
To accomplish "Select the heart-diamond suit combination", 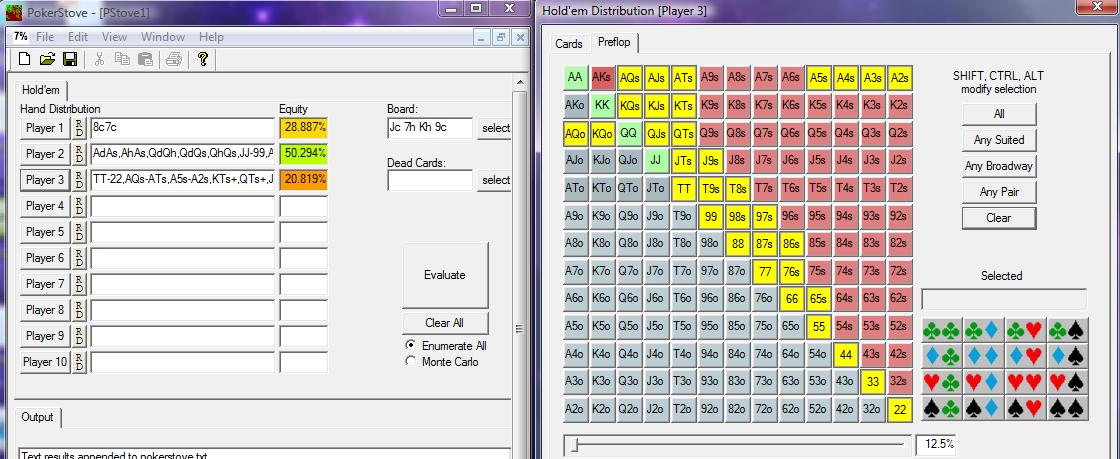I will point(984,382).
